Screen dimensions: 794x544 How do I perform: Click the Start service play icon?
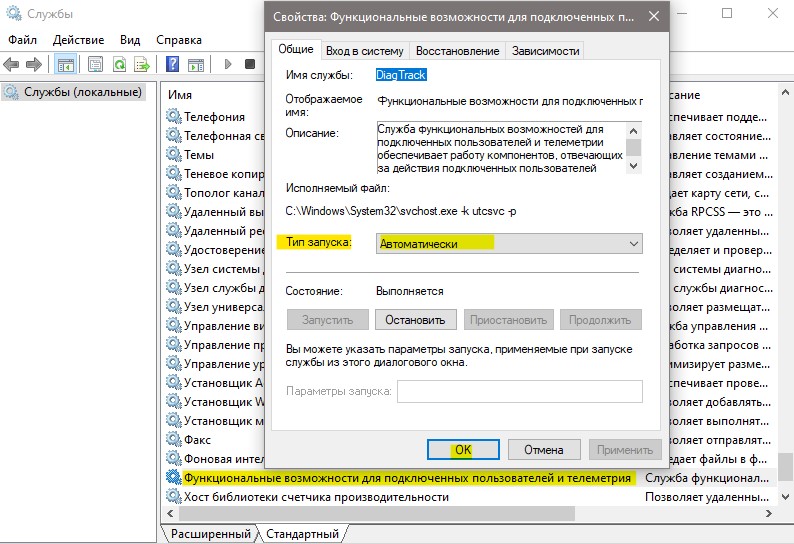tap(228, 64)
